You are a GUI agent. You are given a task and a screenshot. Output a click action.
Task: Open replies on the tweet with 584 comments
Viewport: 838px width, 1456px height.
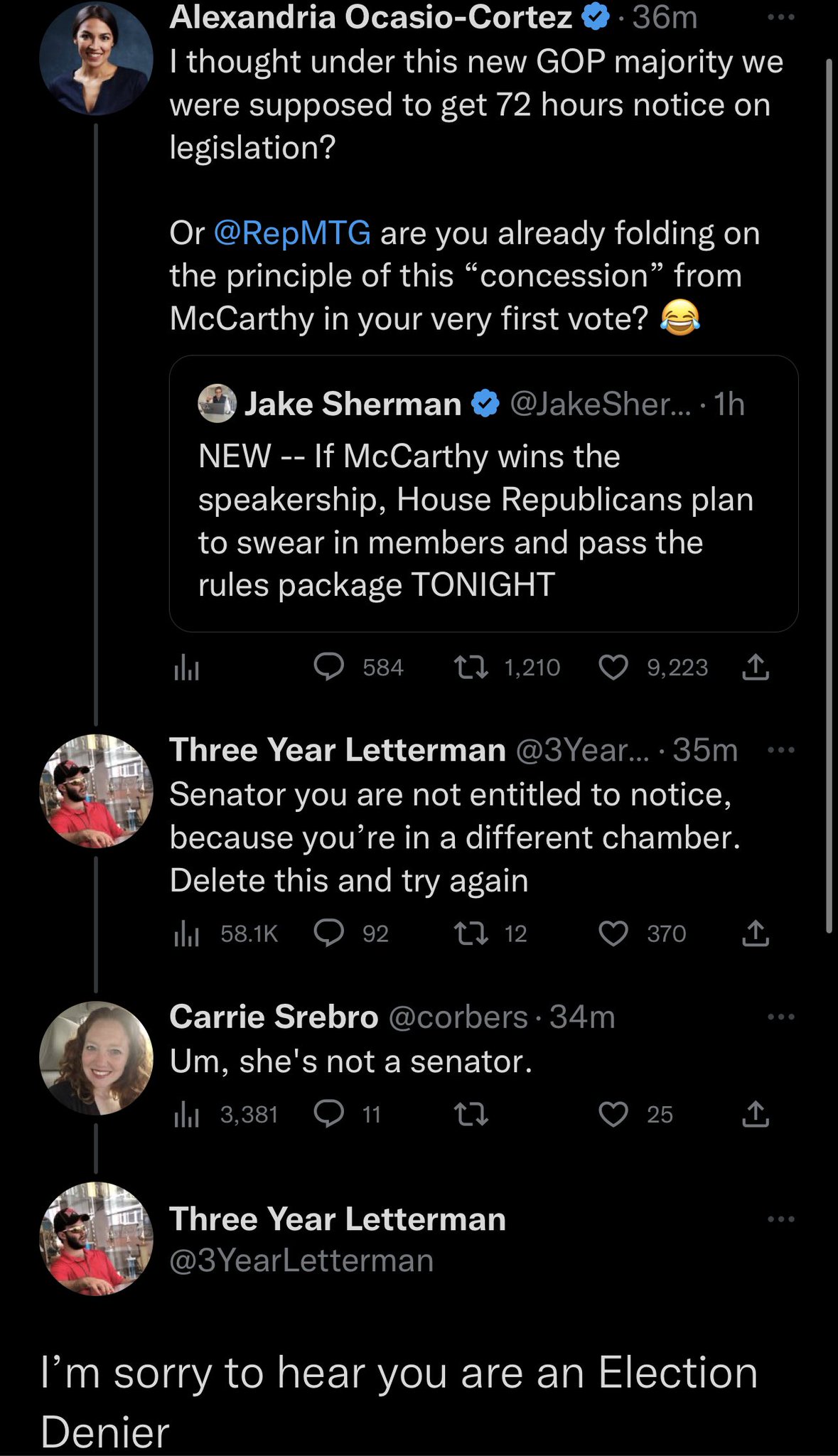(329, 668)
